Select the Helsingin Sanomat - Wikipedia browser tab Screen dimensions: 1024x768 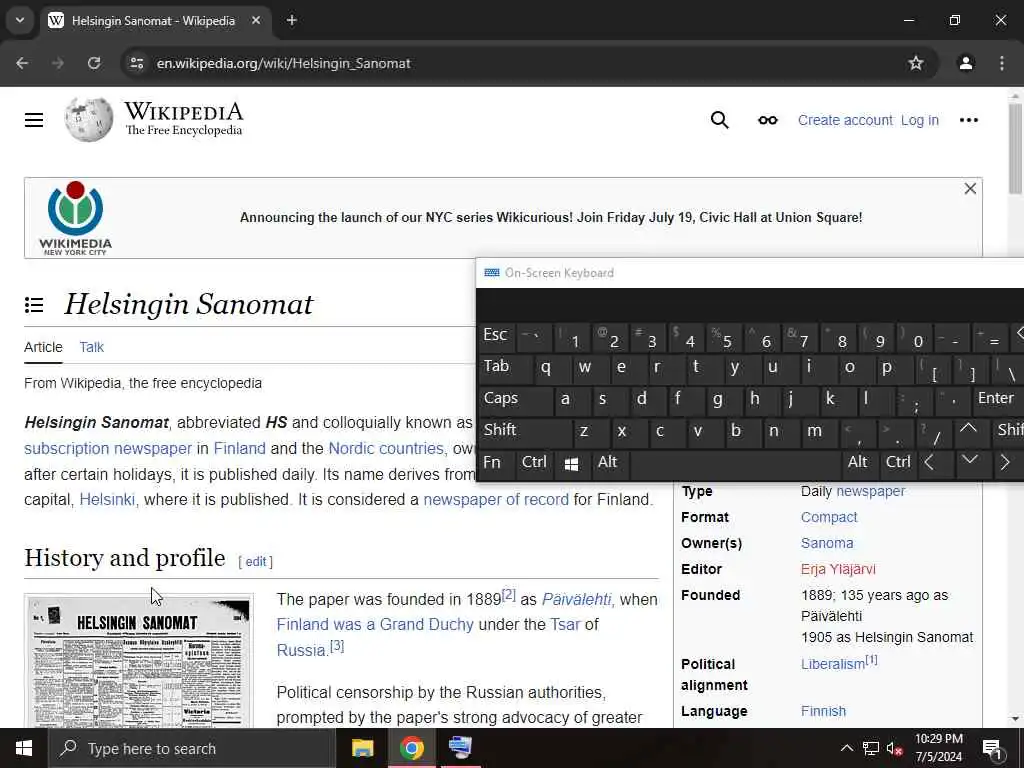(153, 21)
